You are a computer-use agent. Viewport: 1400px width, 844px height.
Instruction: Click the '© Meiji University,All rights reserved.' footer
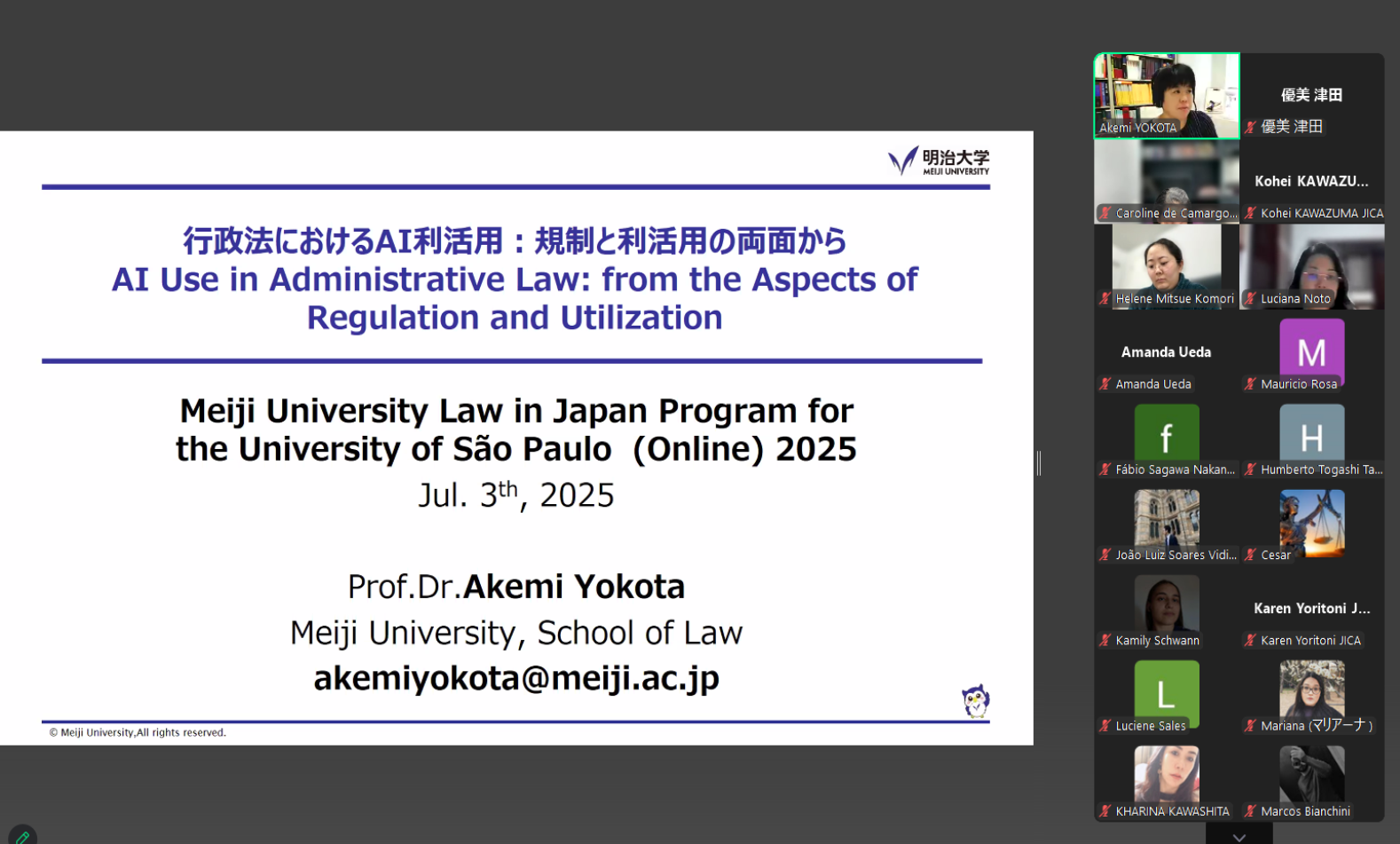point(138,732)
